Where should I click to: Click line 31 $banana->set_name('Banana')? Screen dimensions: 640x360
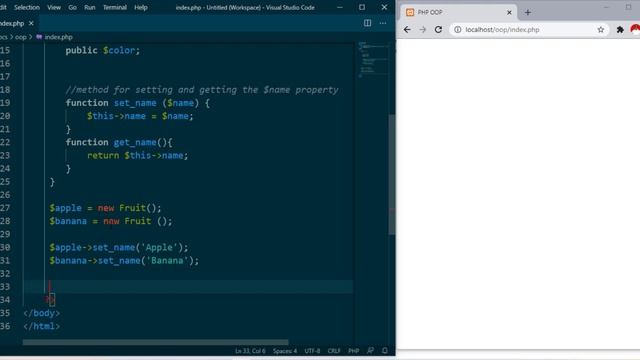[124, 261]
